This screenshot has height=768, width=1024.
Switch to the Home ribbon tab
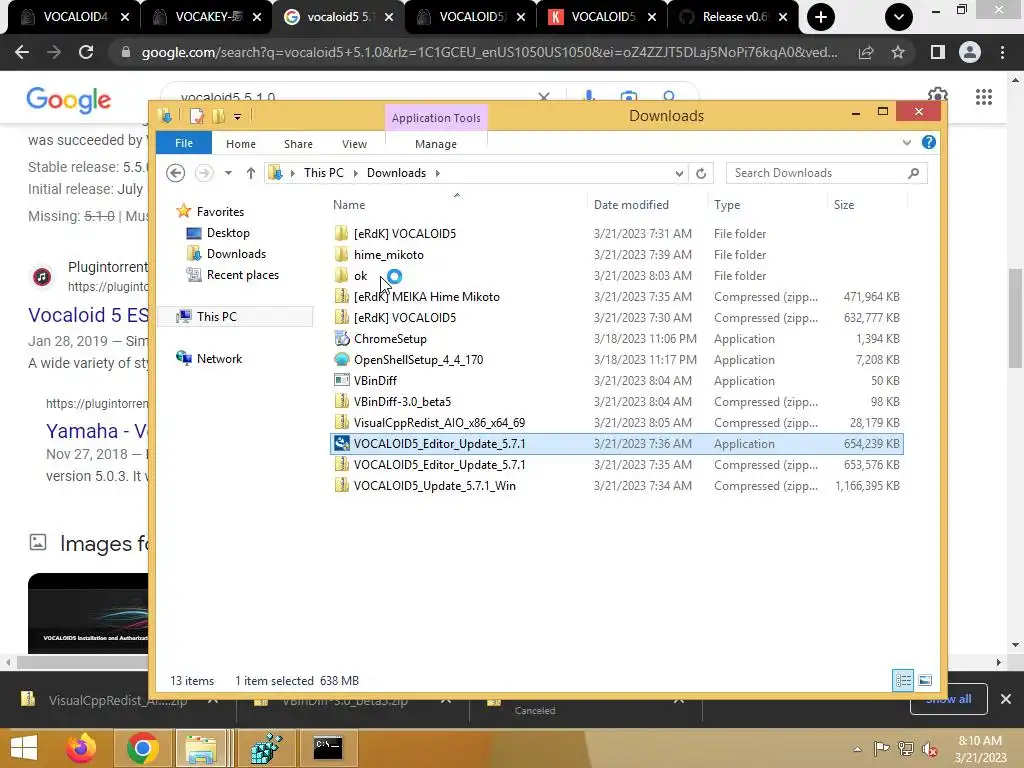click(241, 144)
